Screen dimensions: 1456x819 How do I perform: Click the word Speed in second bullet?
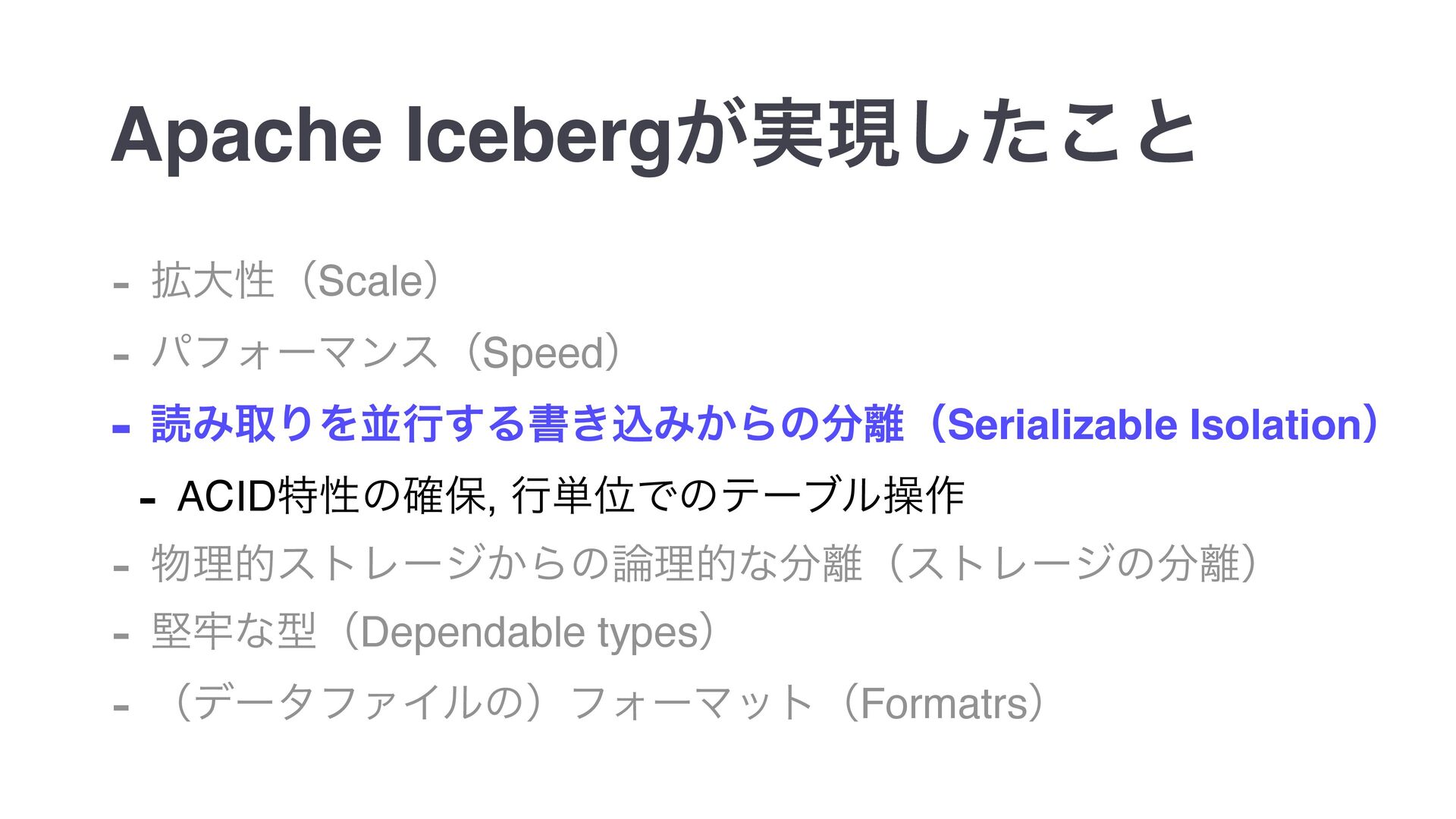tap(543, 353)
